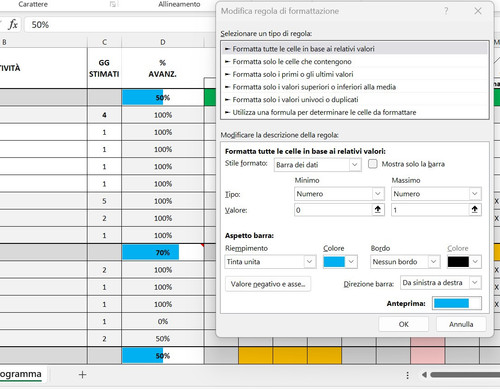Open the blue fill colour dropdown arrow

351,262
